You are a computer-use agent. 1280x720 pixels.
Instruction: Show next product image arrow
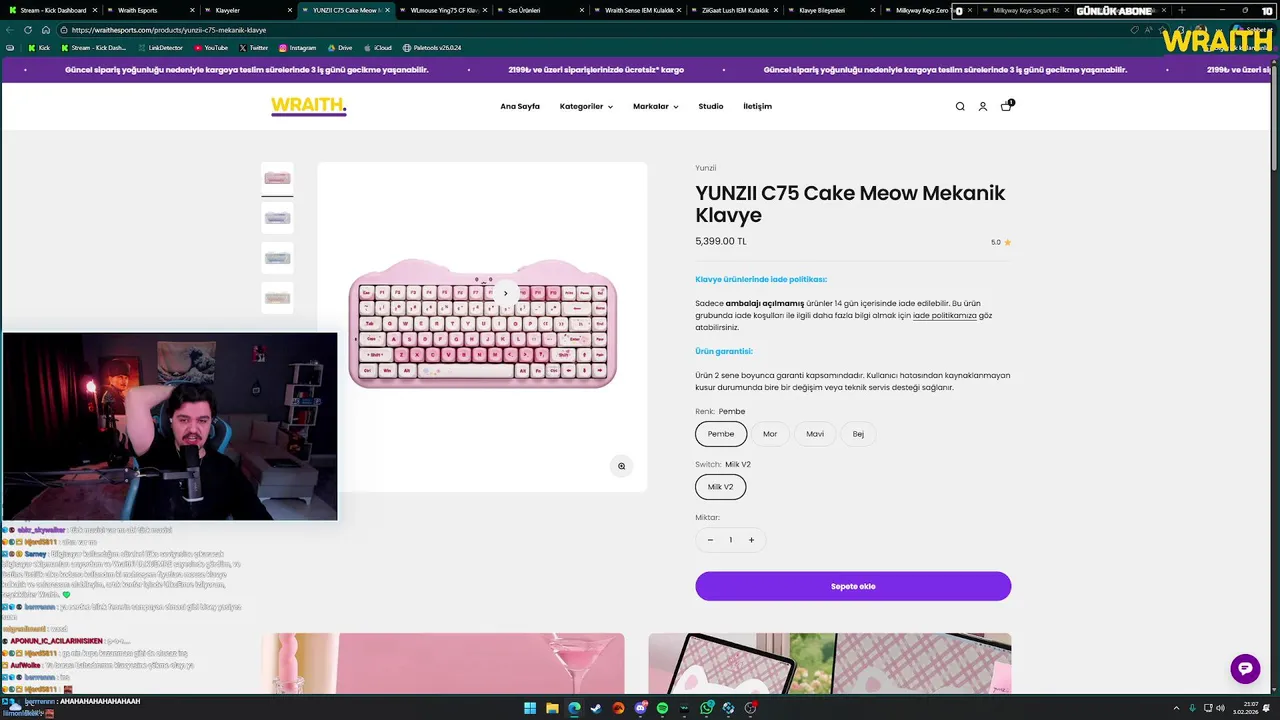coord(506,293)
